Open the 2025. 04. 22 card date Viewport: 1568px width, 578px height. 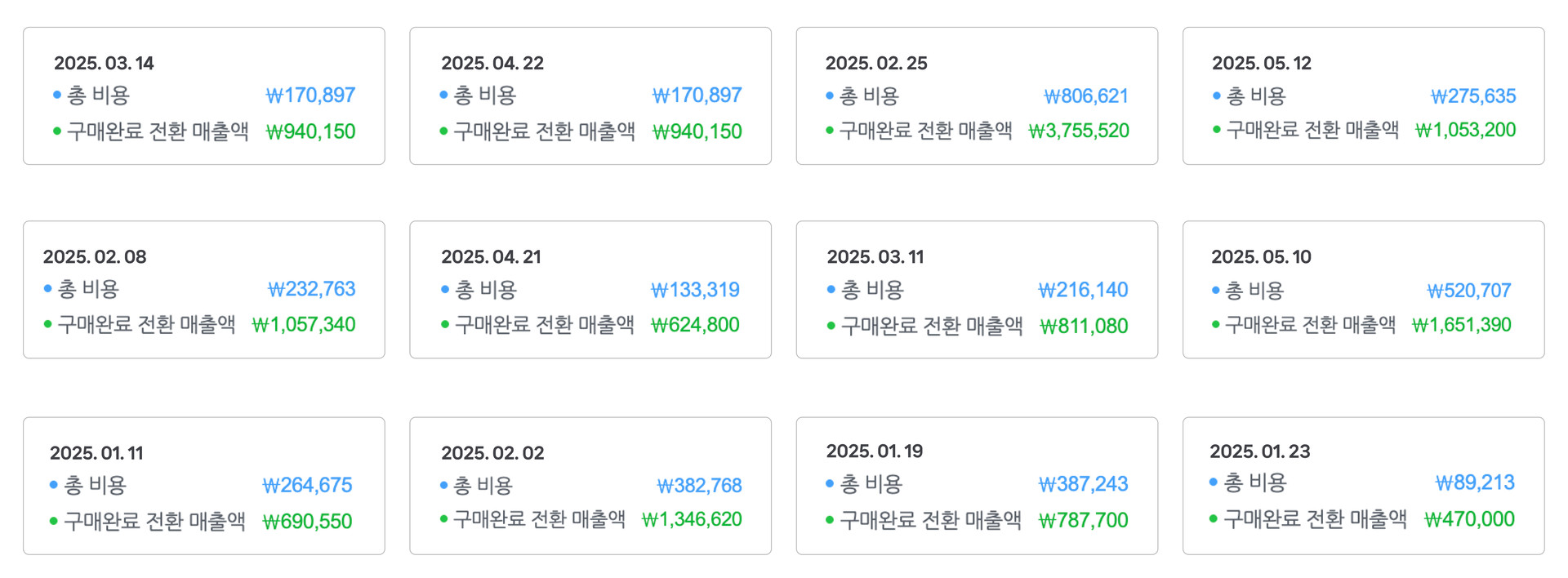[492, 63]
